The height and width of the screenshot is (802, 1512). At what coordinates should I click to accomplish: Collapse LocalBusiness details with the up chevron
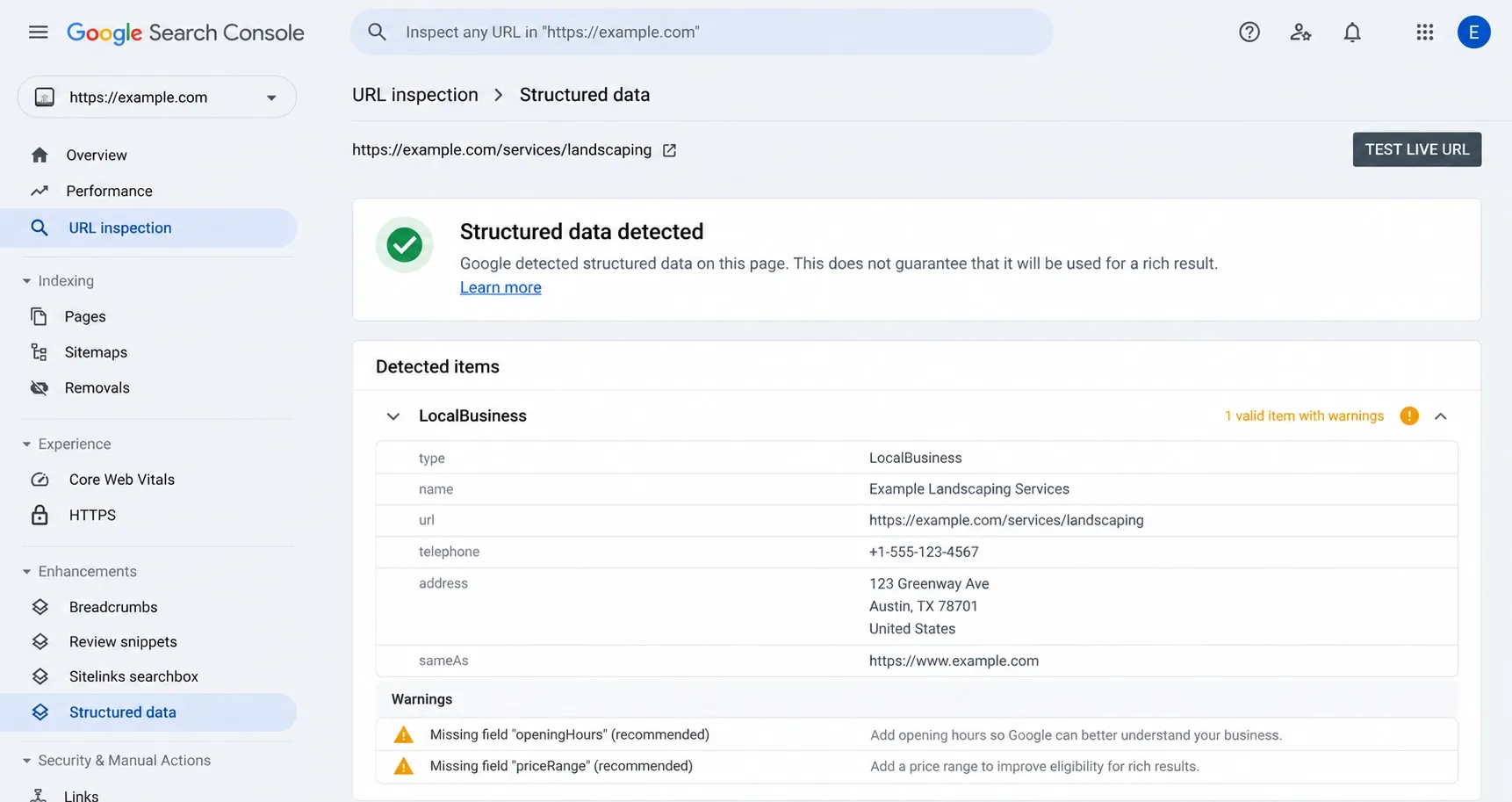coord(1440,416)
